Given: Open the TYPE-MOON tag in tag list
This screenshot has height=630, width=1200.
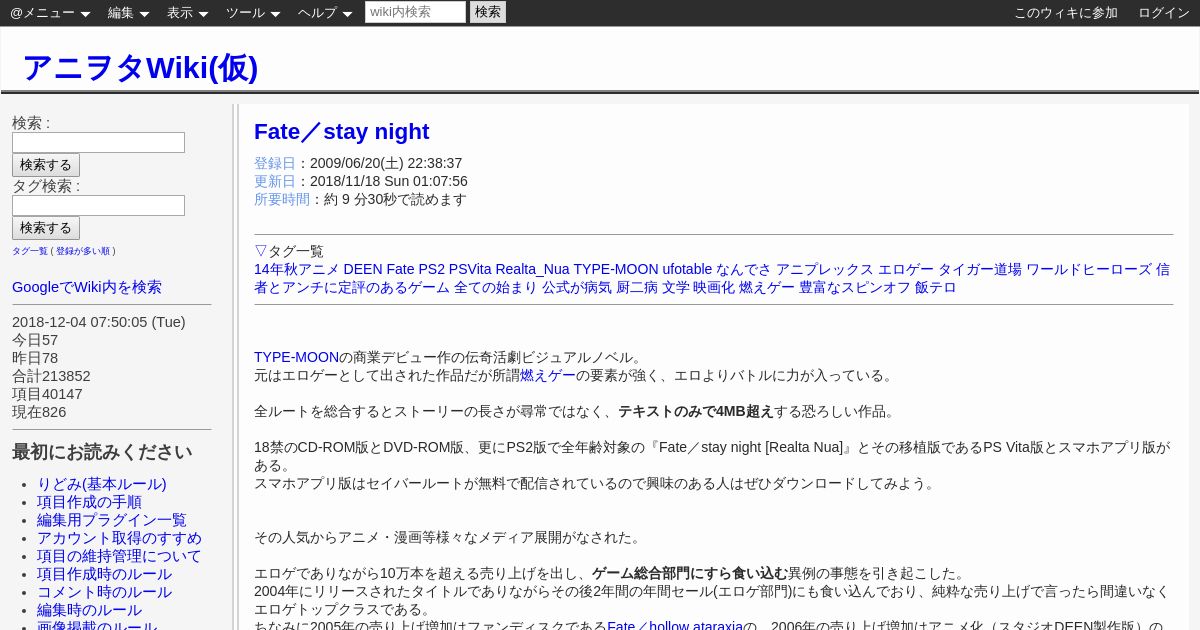Looking at the screenshot, I should coord(616,269).
